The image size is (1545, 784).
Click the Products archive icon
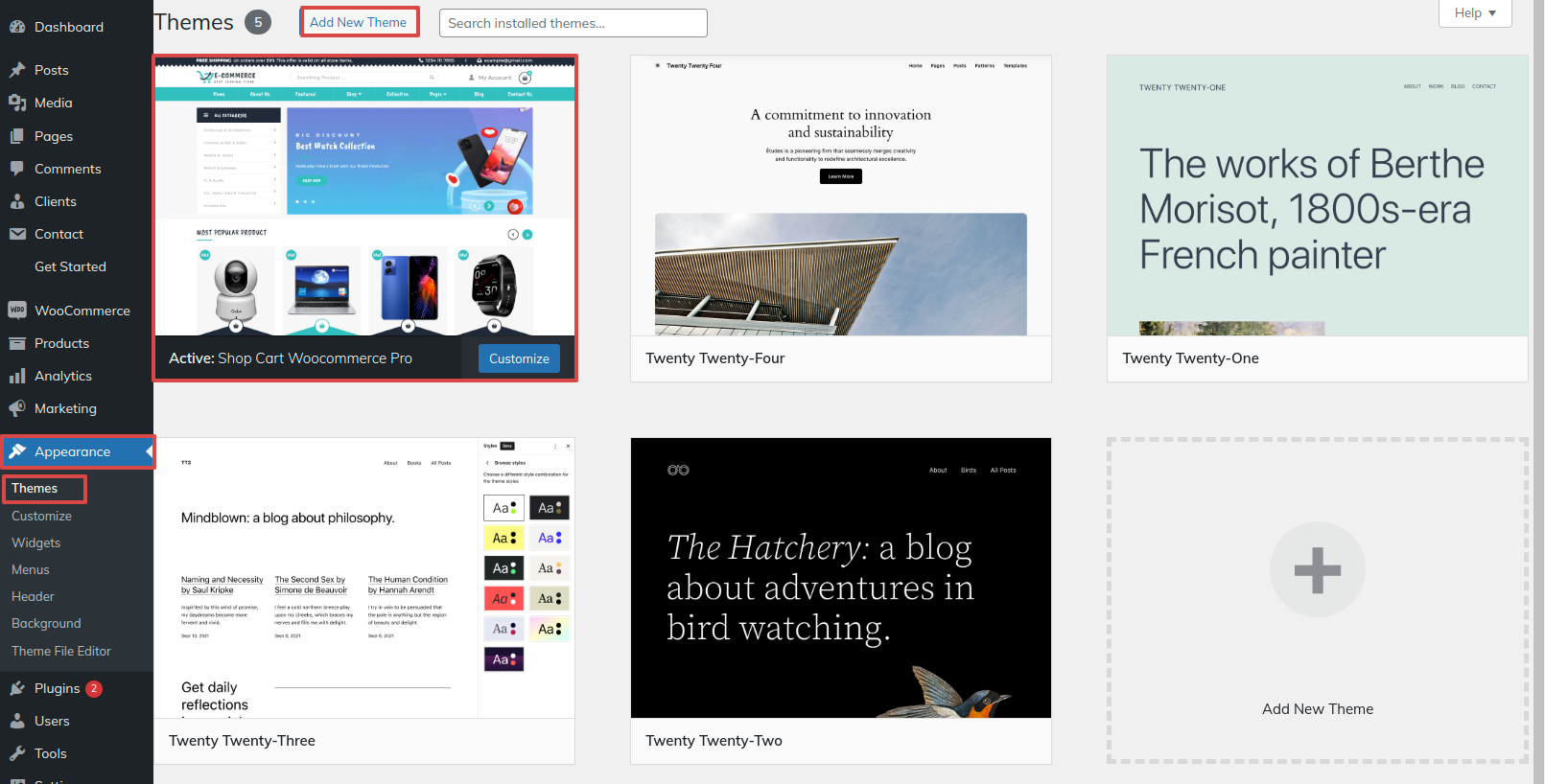(17, 343)
